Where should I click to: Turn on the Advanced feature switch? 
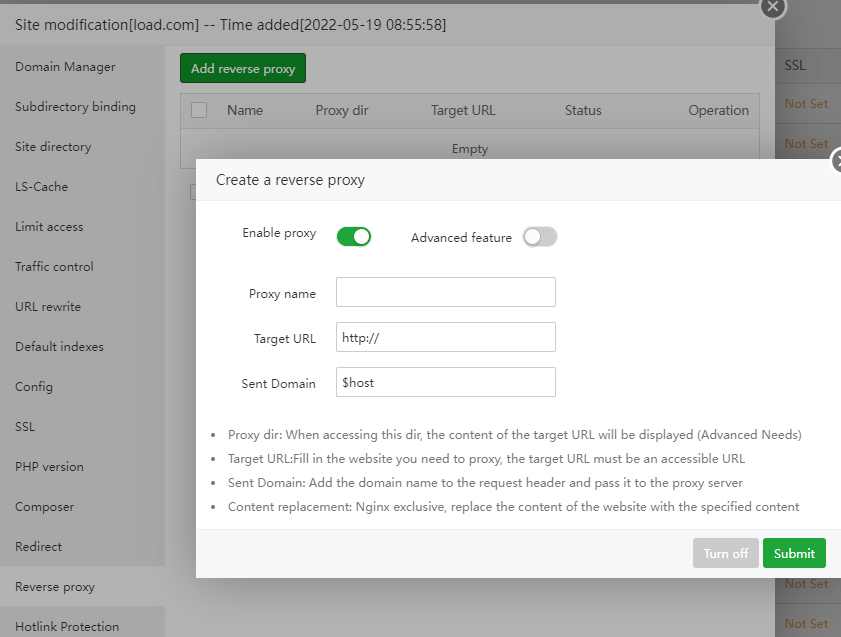539,237
